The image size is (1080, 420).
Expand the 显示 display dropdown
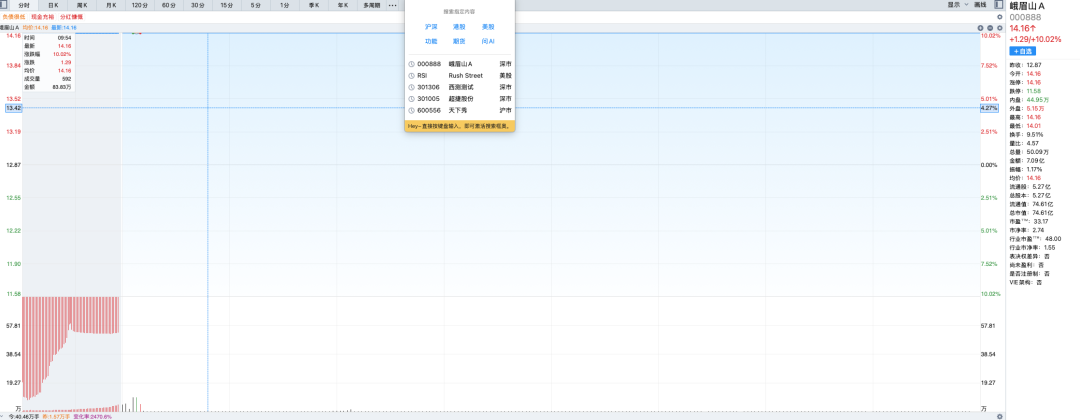958,4
